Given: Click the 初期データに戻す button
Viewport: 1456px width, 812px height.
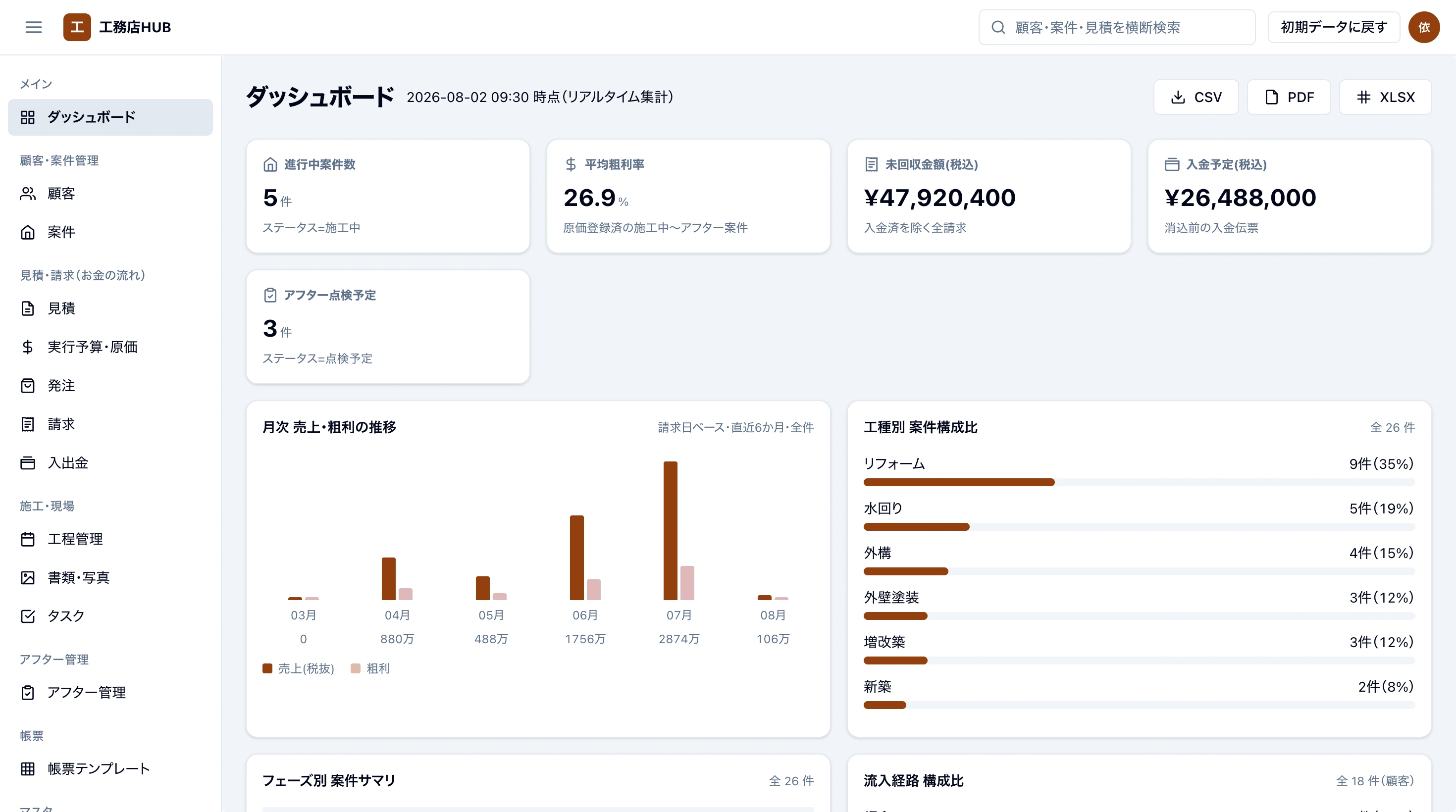Looking at the screenshot, I should [1333, 27].
